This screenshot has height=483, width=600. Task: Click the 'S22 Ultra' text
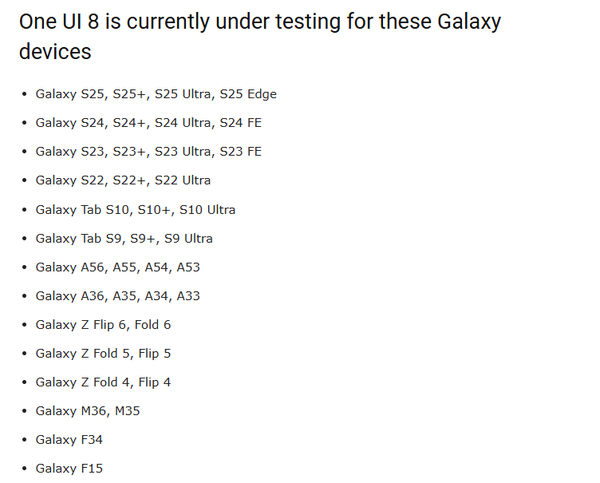[x=183, y=180]
